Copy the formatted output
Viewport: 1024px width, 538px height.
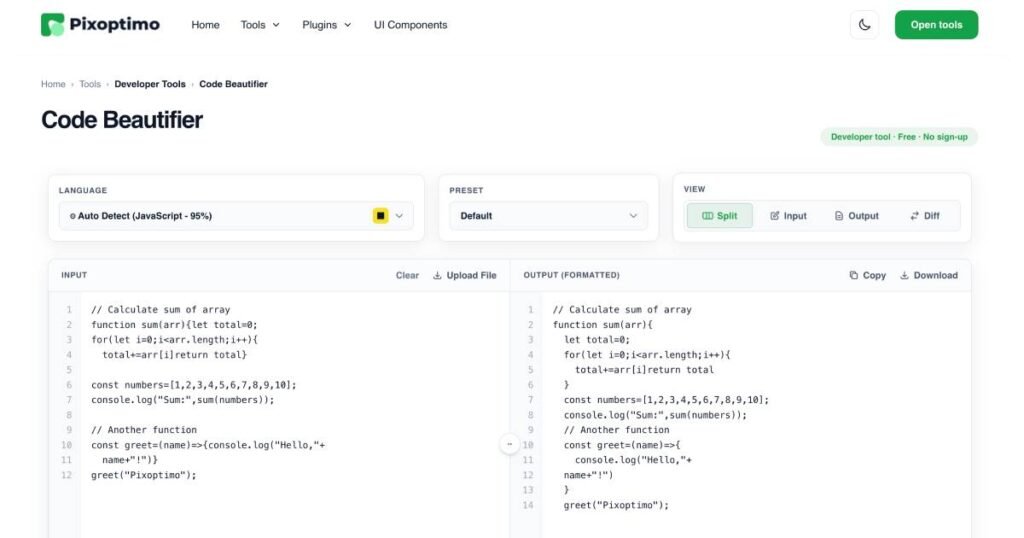coord(867,276)
